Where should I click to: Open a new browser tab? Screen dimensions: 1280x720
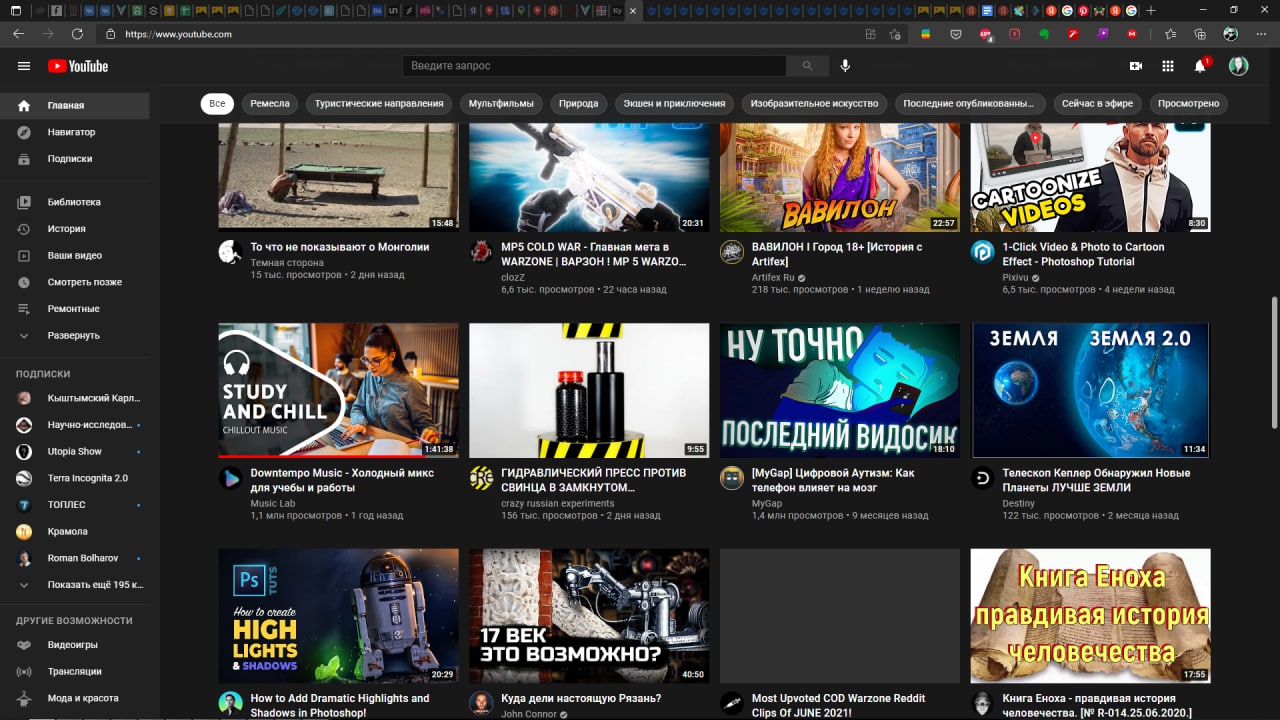(1151, 10)
